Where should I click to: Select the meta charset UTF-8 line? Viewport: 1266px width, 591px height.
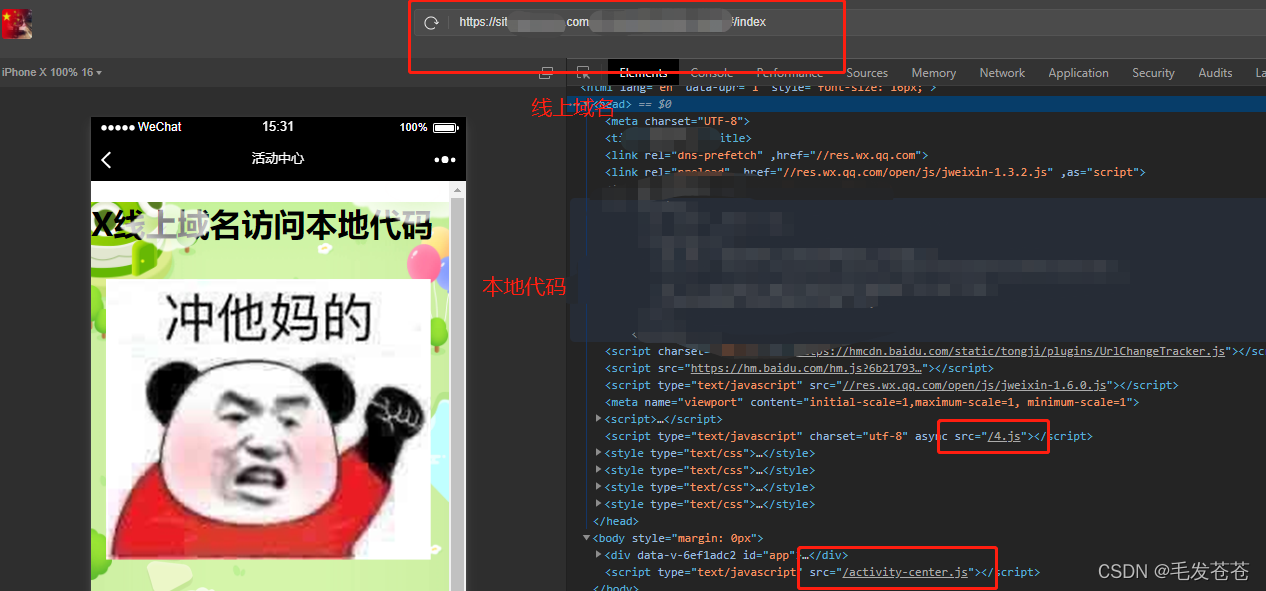[x=677, y=121]
